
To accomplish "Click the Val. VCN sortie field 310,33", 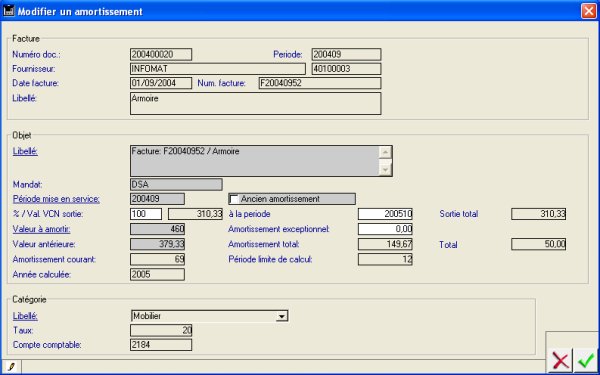I will (196, 214).
